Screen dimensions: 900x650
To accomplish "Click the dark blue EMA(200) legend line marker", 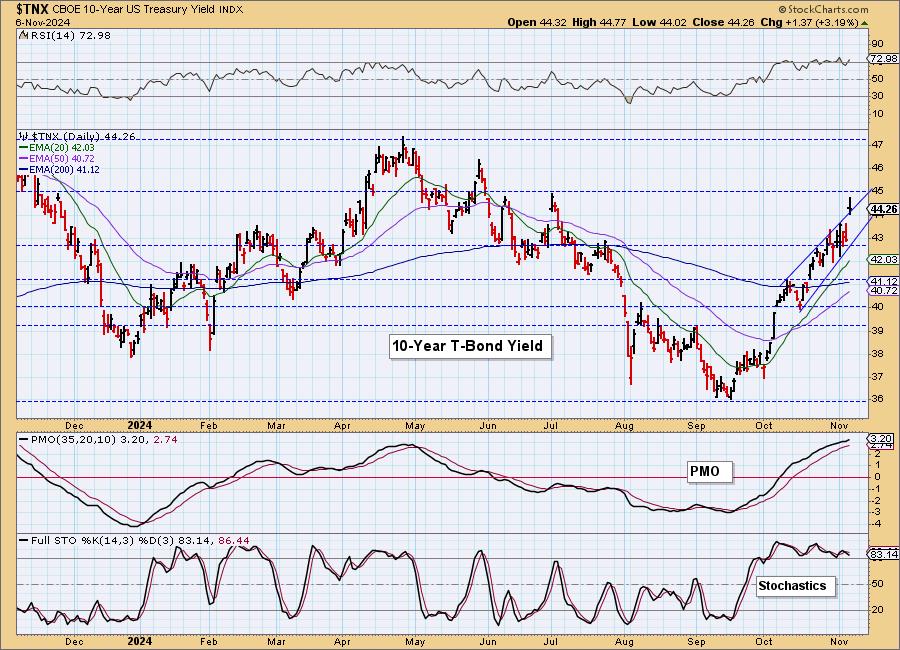I will 24,169.
